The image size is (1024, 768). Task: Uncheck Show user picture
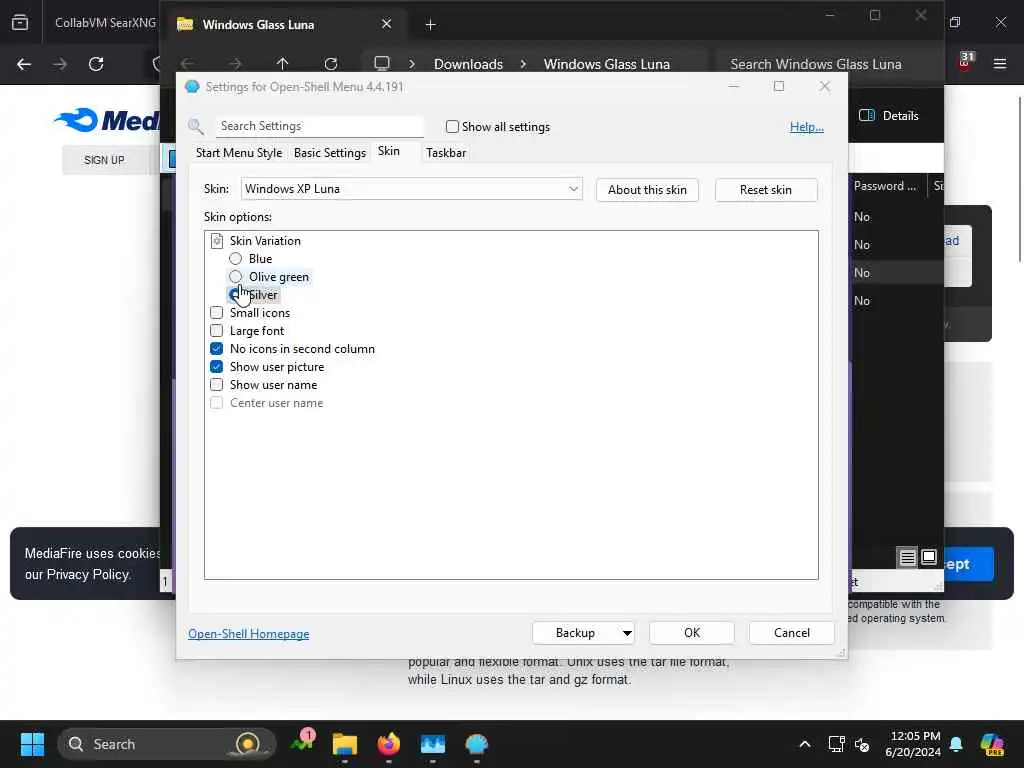pos(217,367)
